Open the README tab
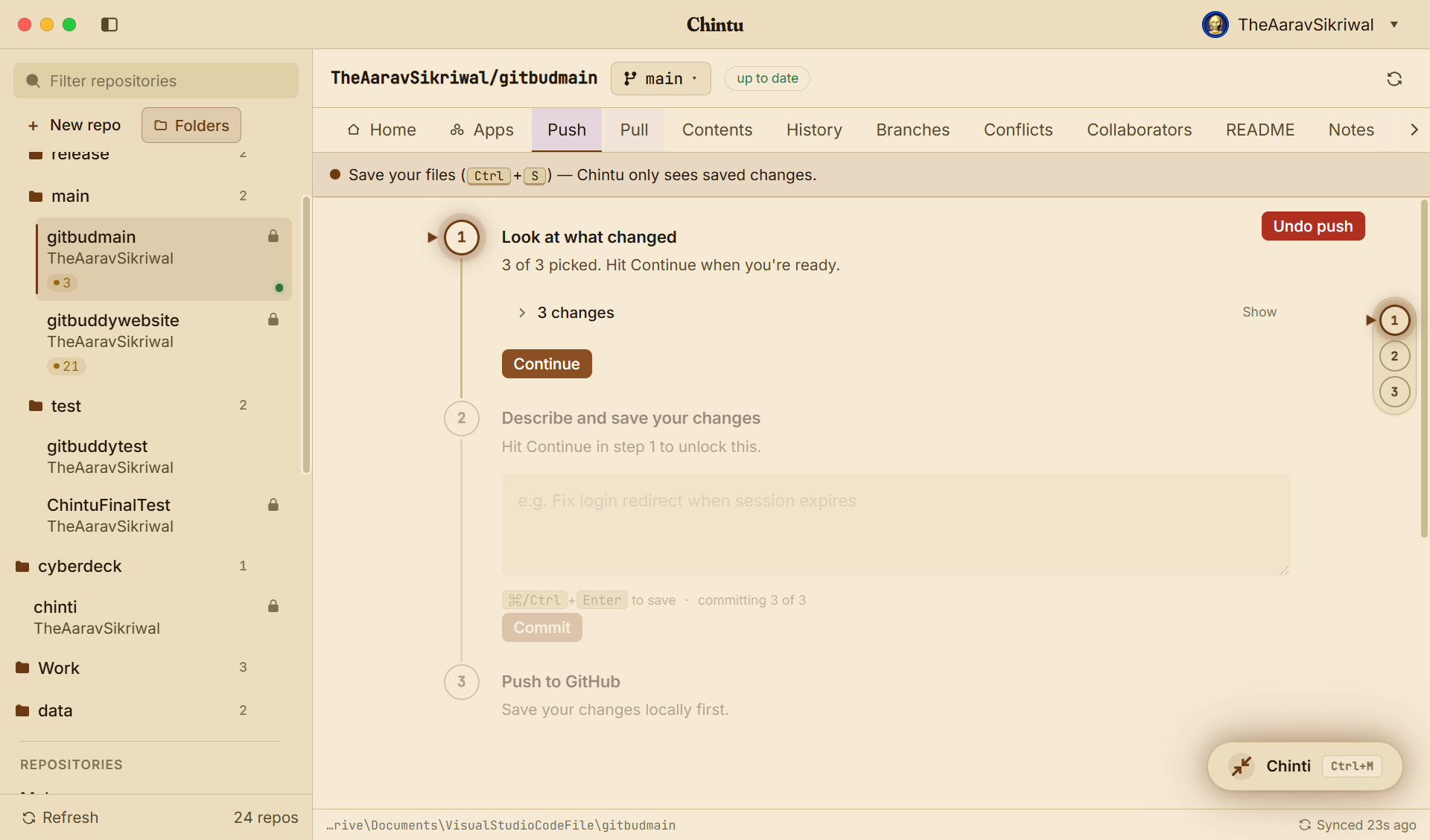The width and height of the screenshot is (1430, 840). (1260, 130)
